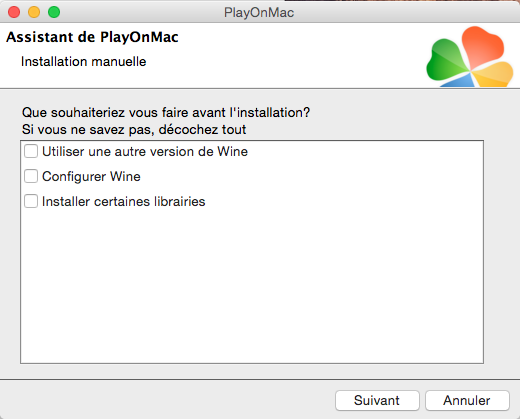Click the 'Si vous ne savez pas, décochez tout' hint
Viewport: 520px width, 419px height.
134,130
